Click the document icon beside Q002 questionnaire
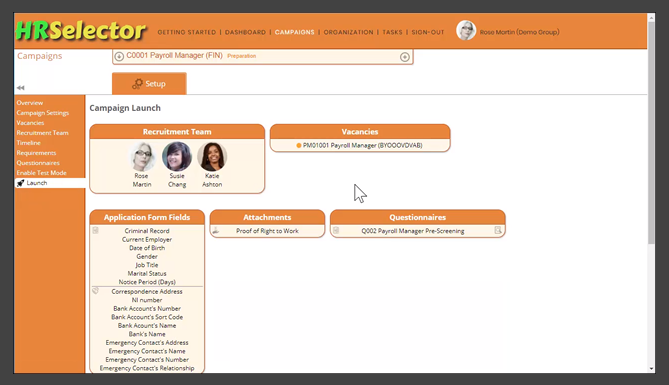The height and width of the screenshot is (385, 669). pyautogui.click(x=336, y=230)
